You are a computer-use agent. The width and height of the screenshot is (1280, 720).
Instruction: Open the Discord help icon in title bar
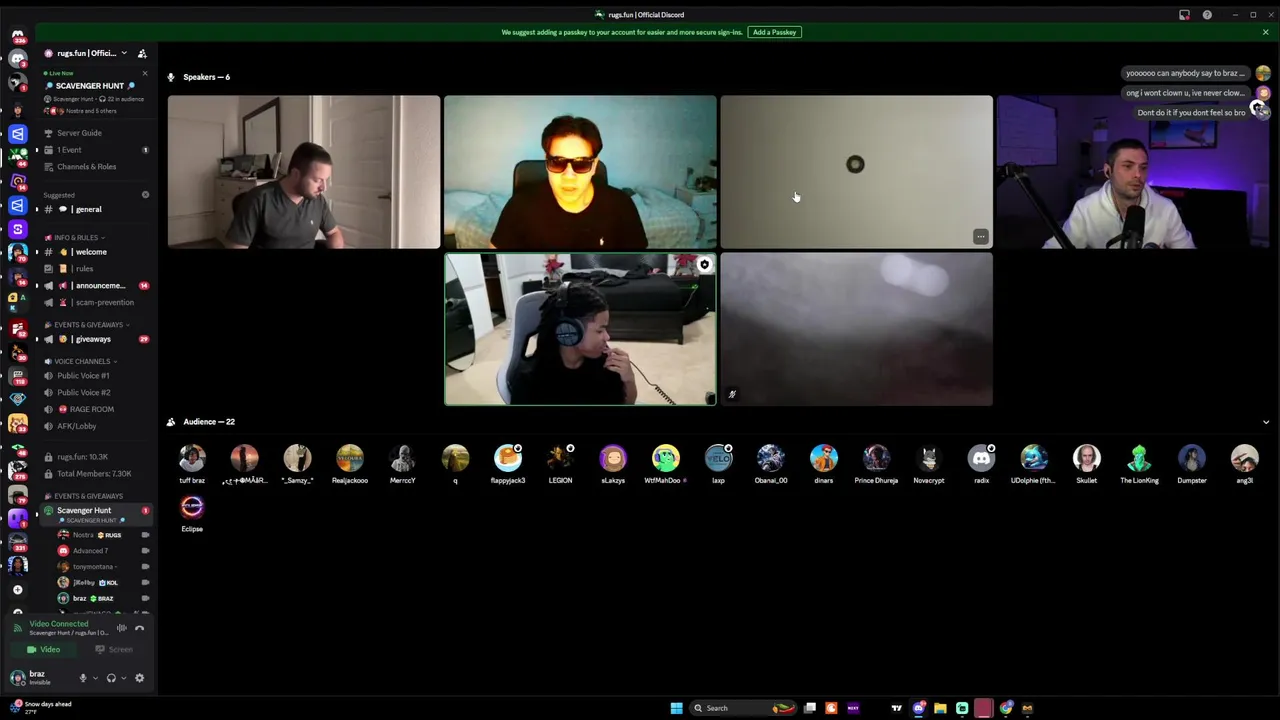pos(1207,15)
